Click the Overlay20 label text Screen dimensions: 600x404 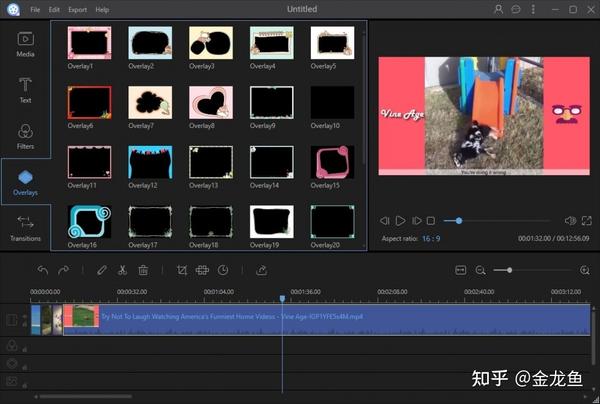point(325,245)
